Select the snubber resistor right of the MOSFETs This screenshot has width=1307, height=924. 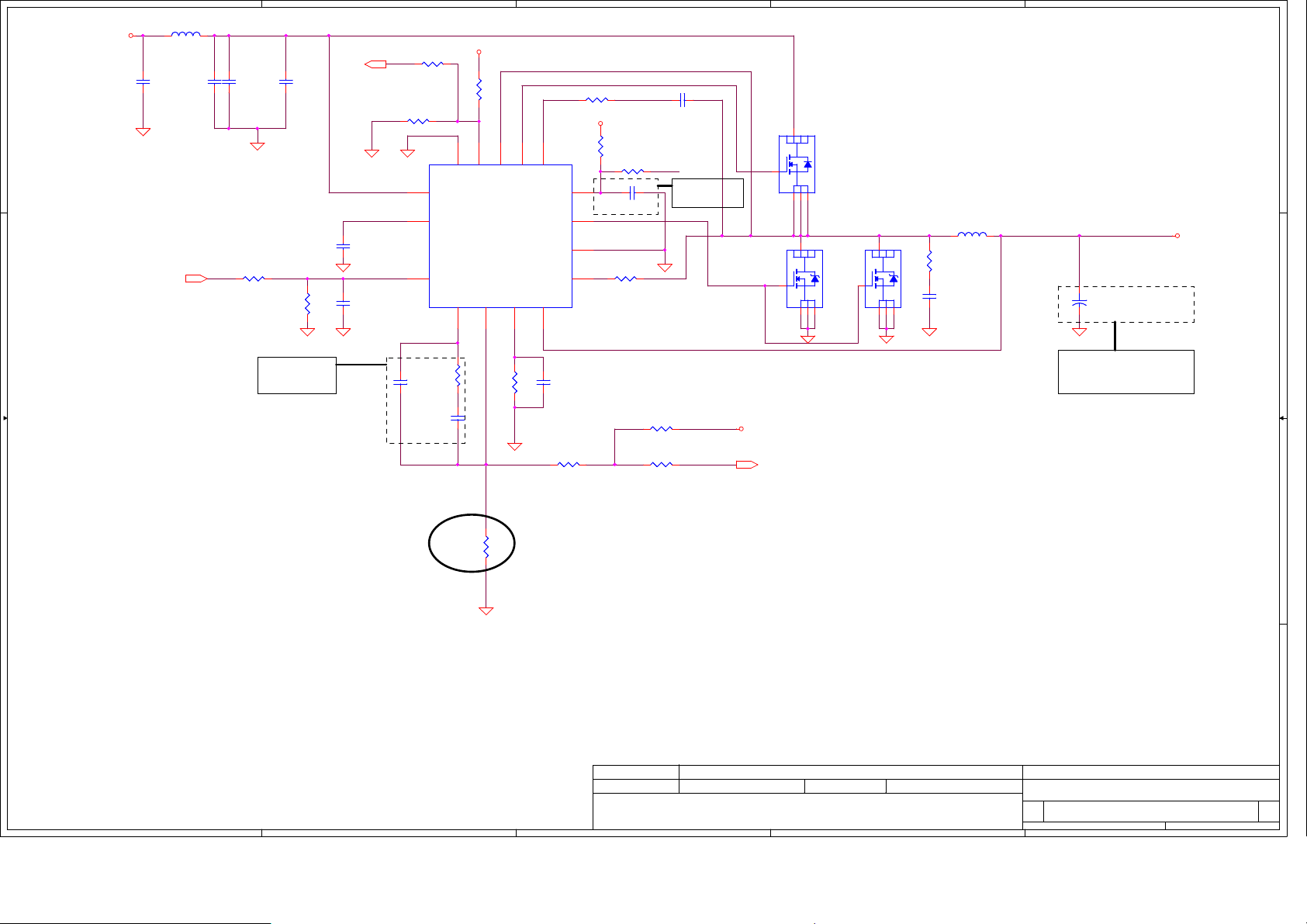tap(929, 261)
